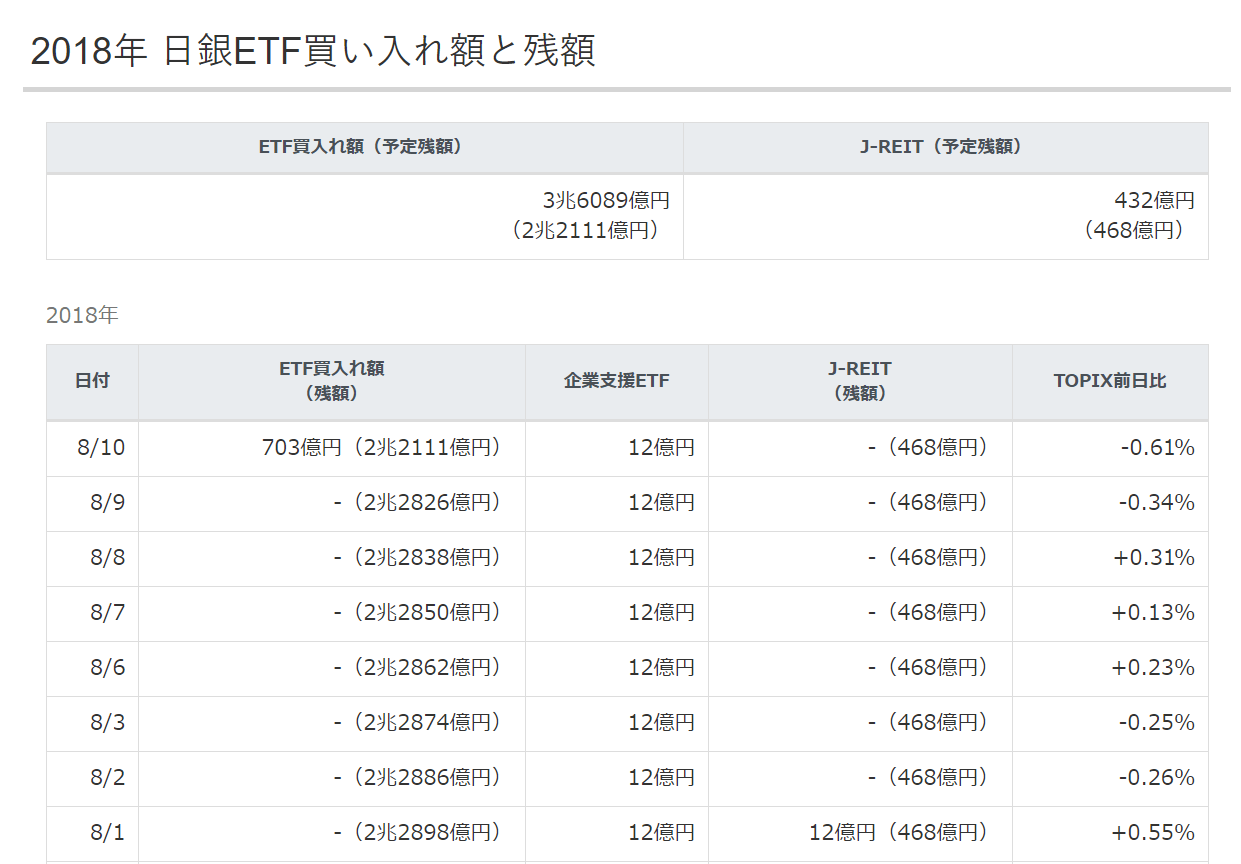Click the 3兆6089億円 summary total

(606, 201)
